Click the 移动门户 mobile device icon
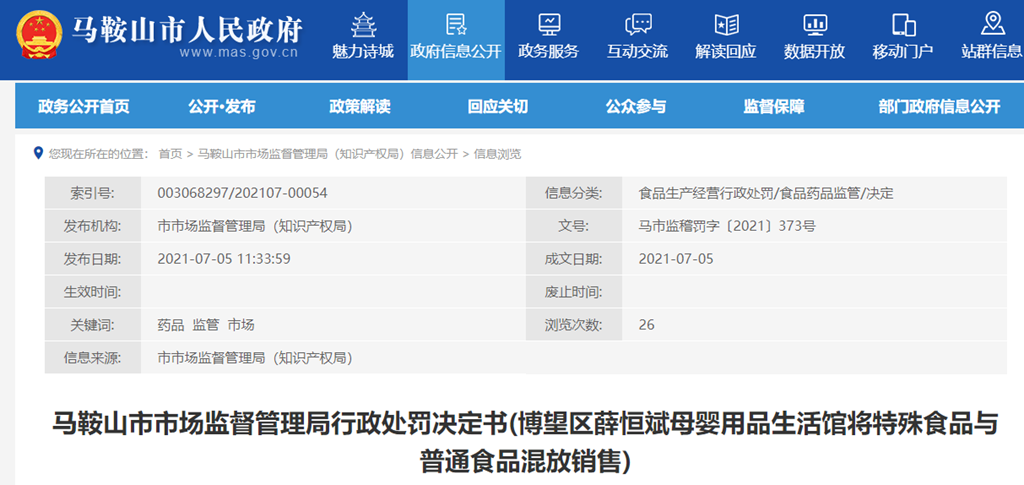 (x=903, y=24)
